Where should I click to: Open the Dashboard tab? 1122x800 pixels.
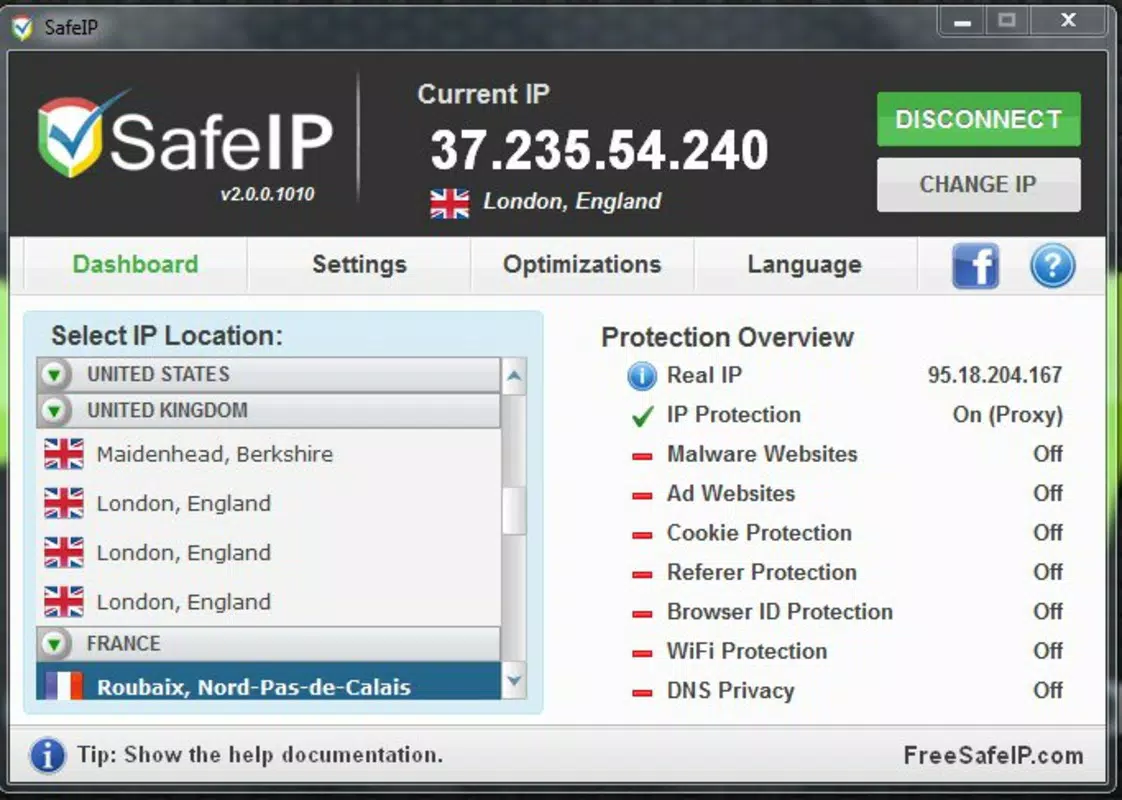[135, 265]
